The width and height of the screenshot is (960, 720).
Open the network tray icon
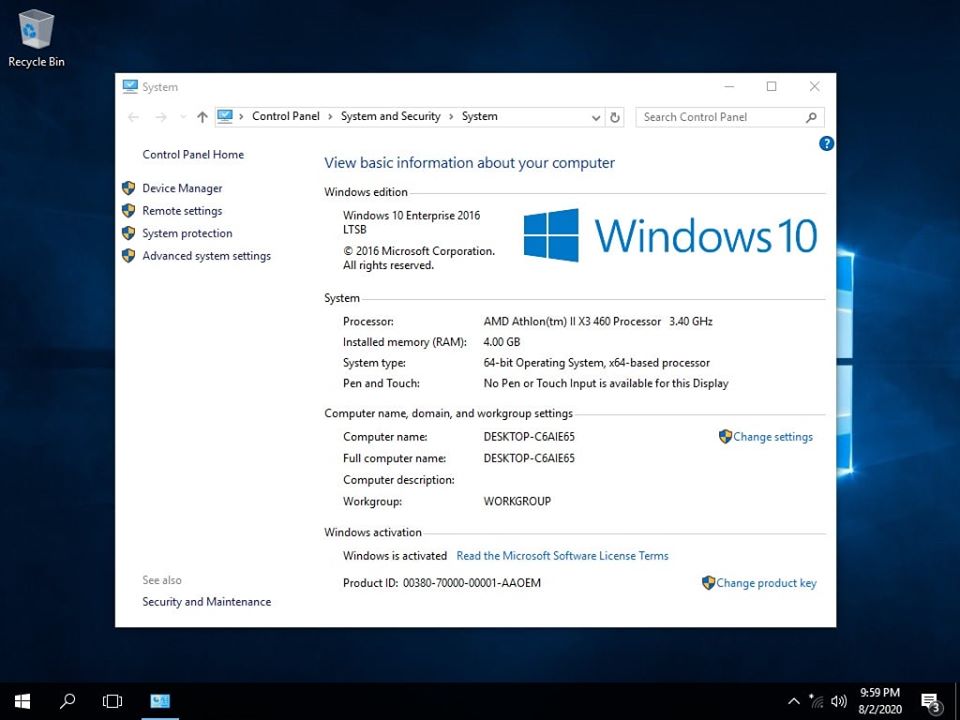coord(816,701)
